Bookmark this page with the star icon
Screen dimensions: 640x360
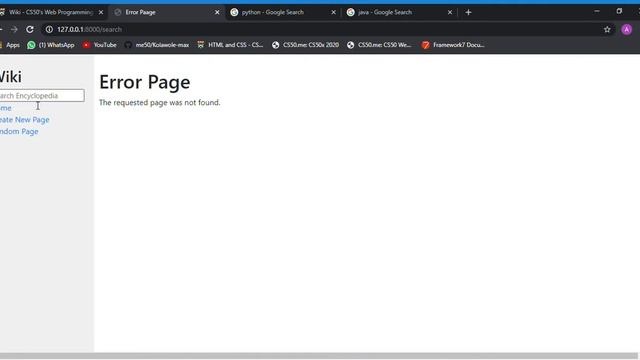(x=607, y=29)
